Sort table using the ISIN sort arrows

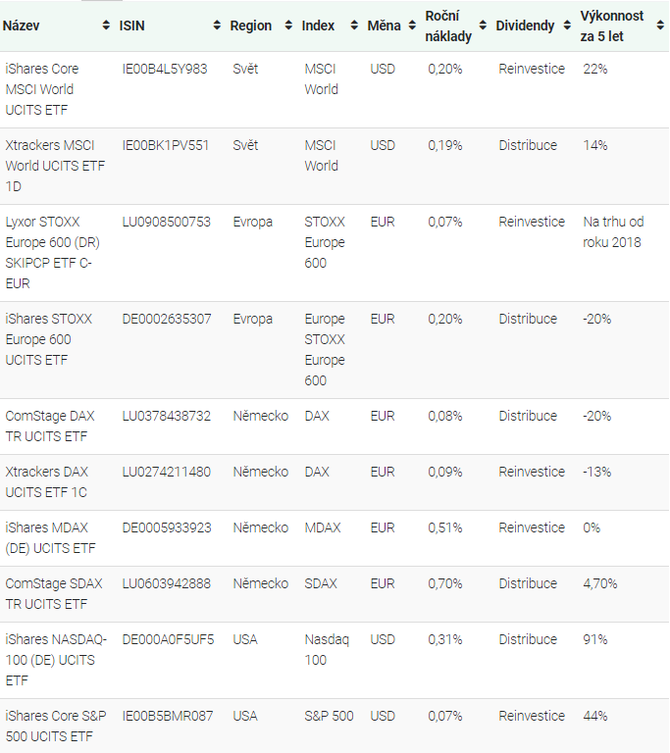click(217, 25)
